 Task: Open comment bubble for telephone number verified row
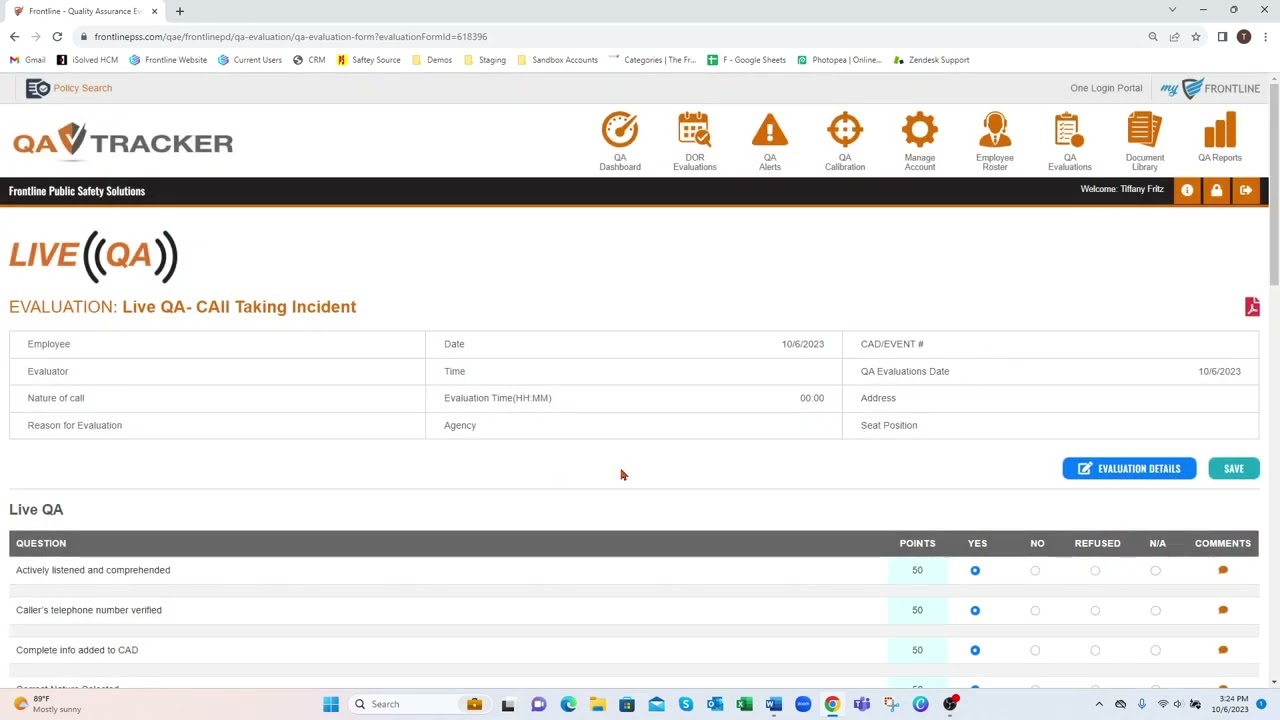click(x=1223, y=610)
